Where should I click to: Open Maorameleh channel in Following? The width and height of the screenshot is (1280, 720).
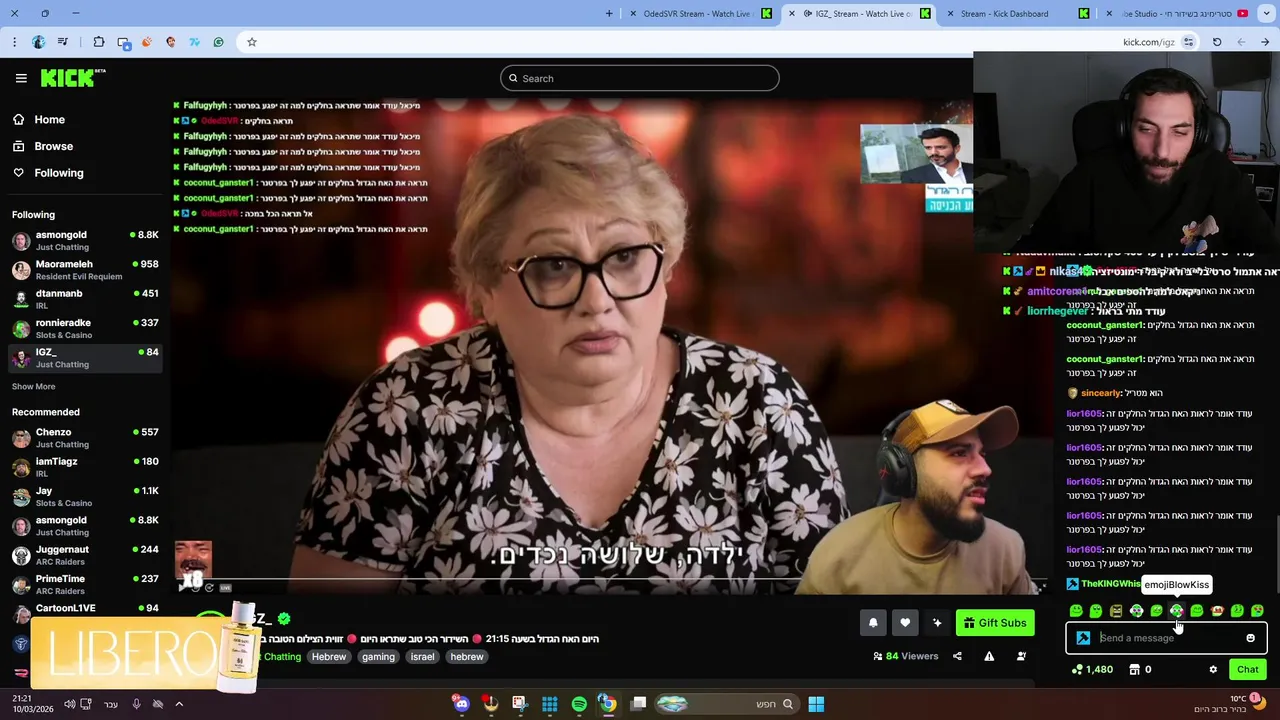pyautogui.click(x=84, y=270)
